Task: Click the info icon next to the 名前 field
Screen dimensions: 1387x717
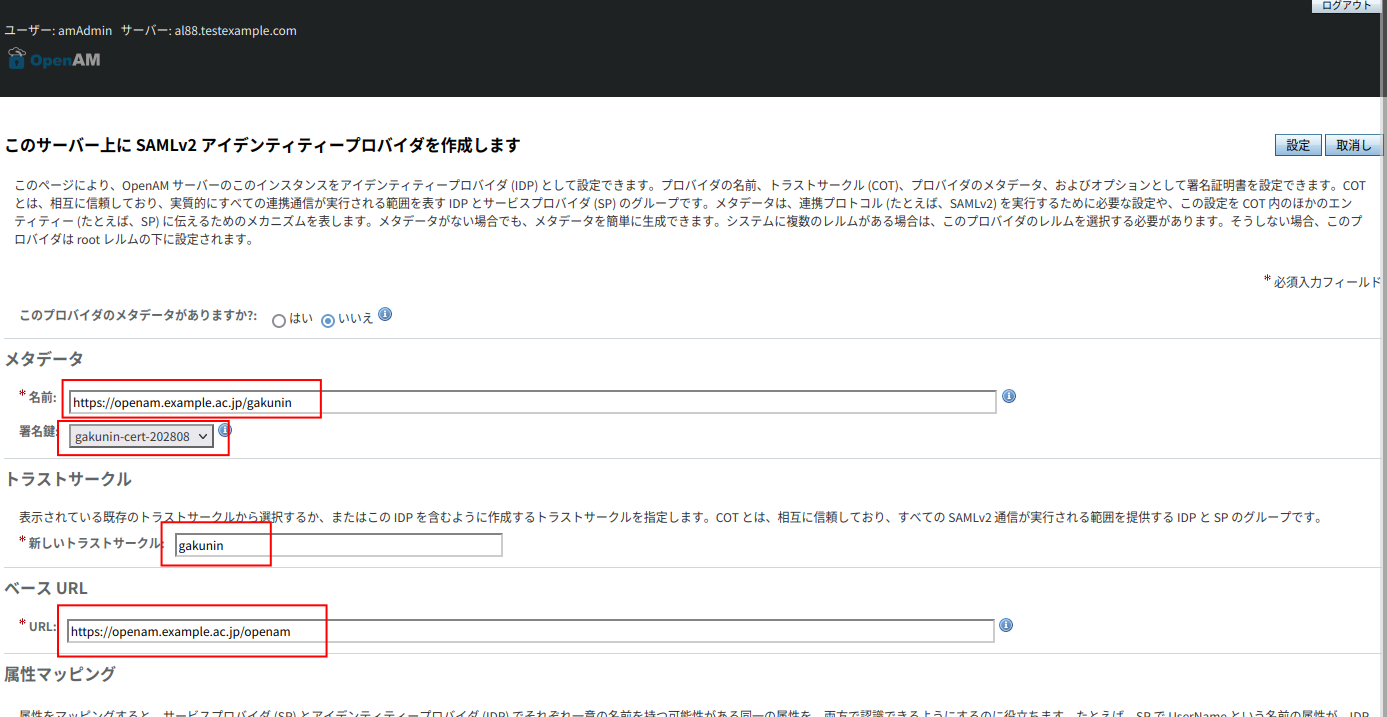Action: (x=1008, y=396)
